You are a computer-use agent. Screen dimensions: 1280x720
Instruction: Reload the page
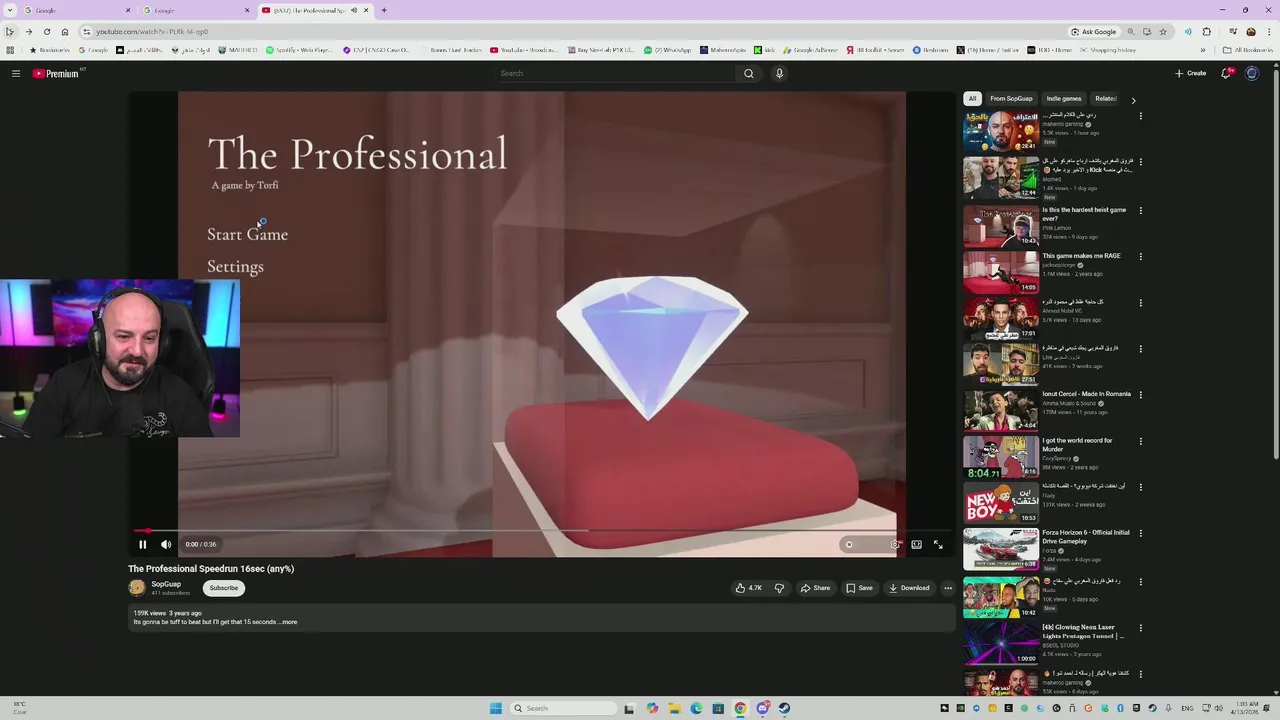point(46,32)
